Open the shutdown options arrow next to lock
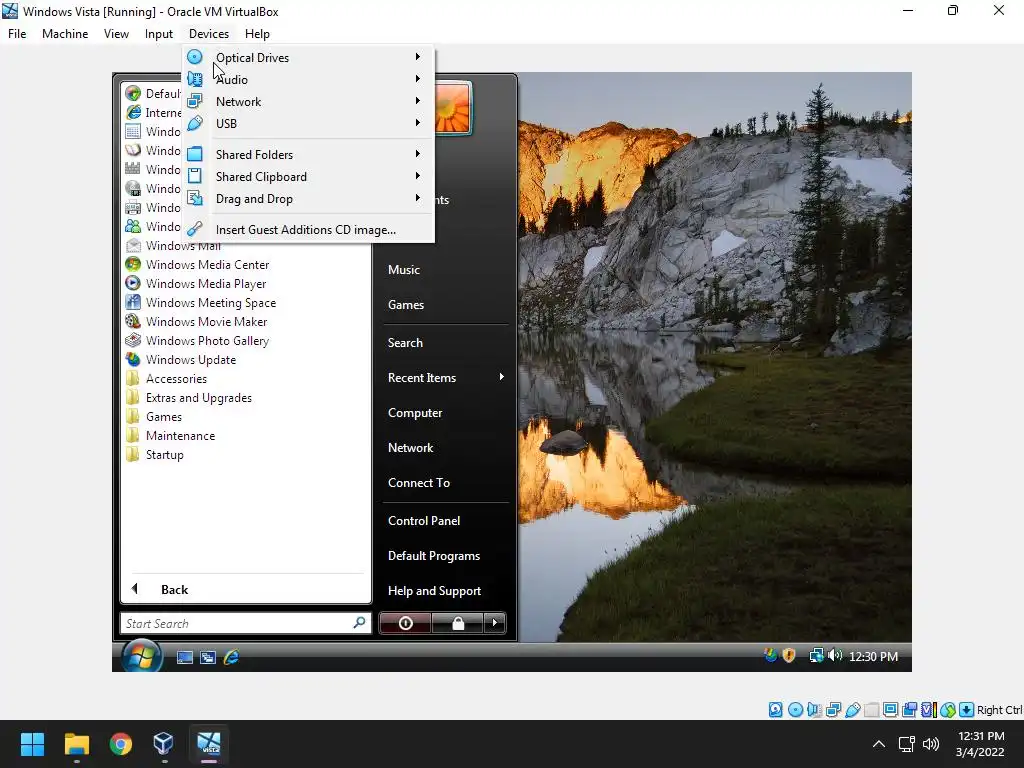The width and height of the screenshot is (1024, 768). point(494,623)
